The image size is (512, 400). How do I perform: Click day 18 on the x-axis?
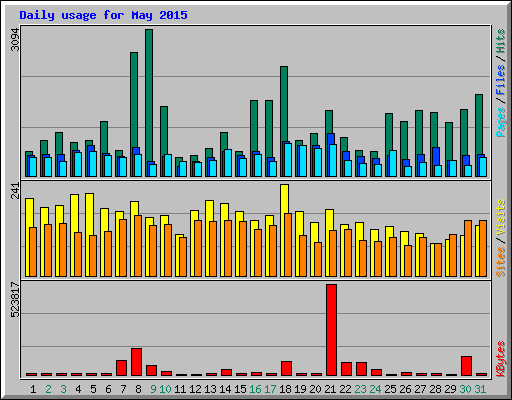pos(285,389)
